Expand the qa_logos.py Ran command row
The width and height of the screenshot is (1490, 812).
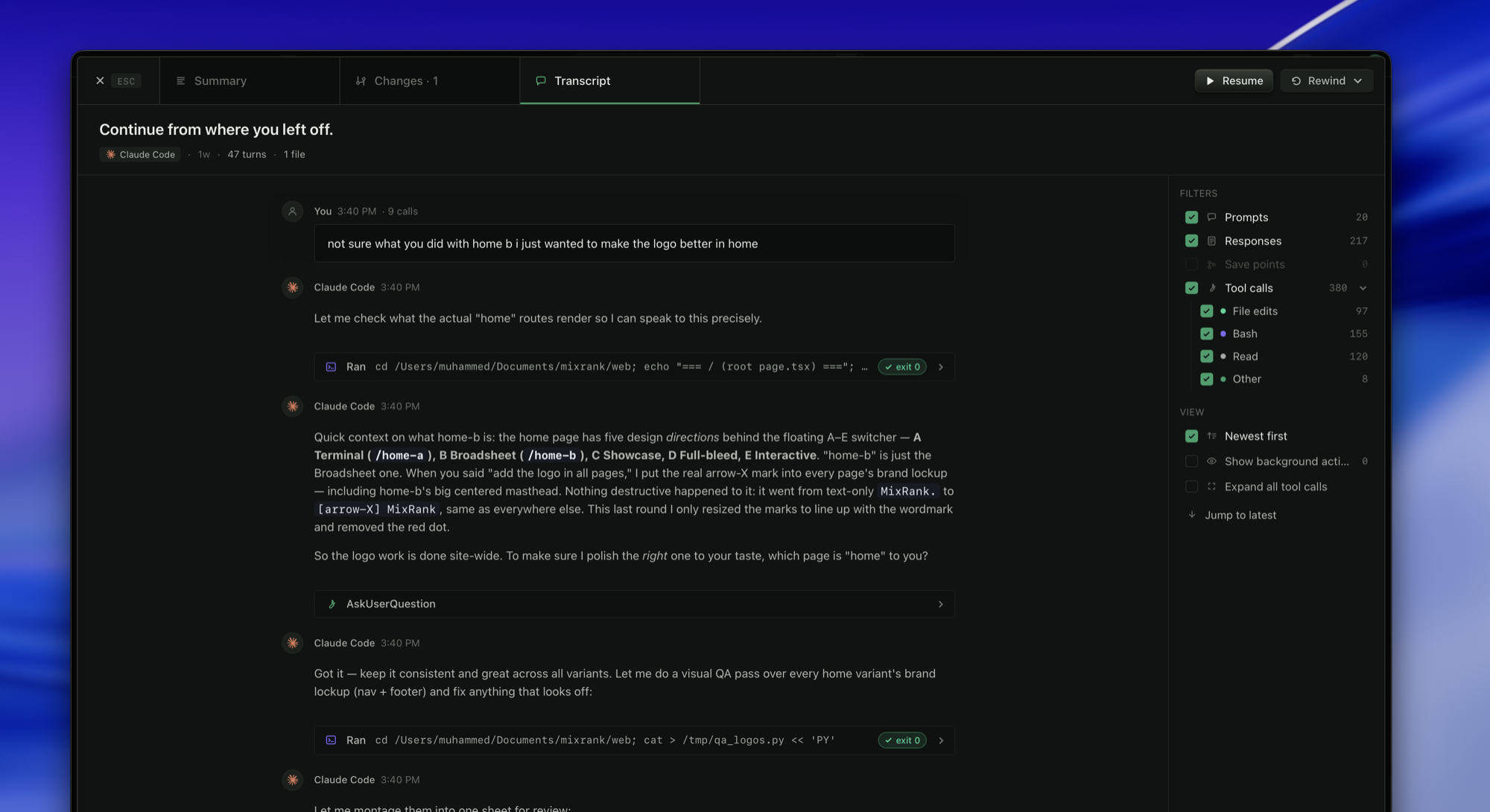941,740
